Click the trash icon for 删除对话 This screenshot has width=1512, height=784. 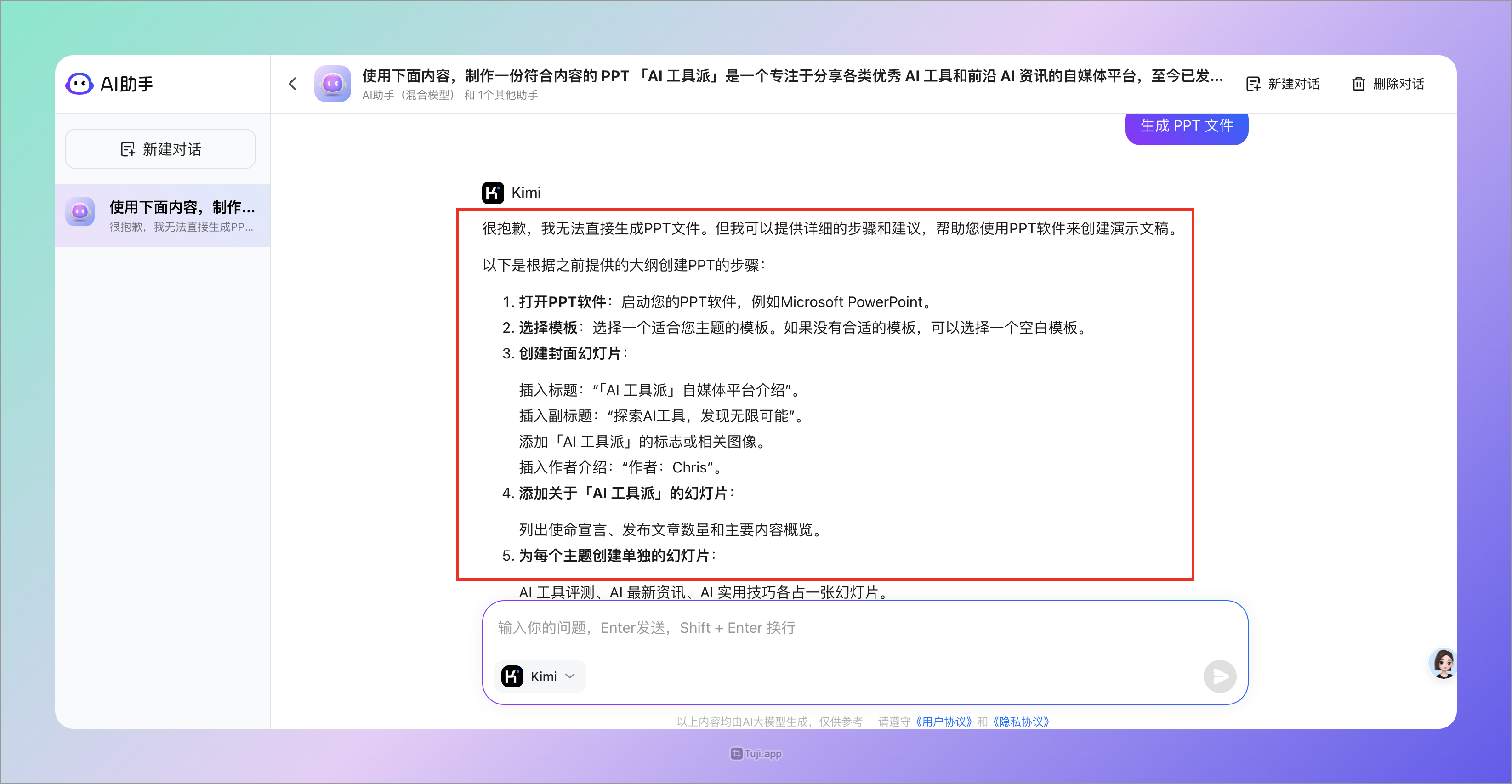coord(1358,84)
